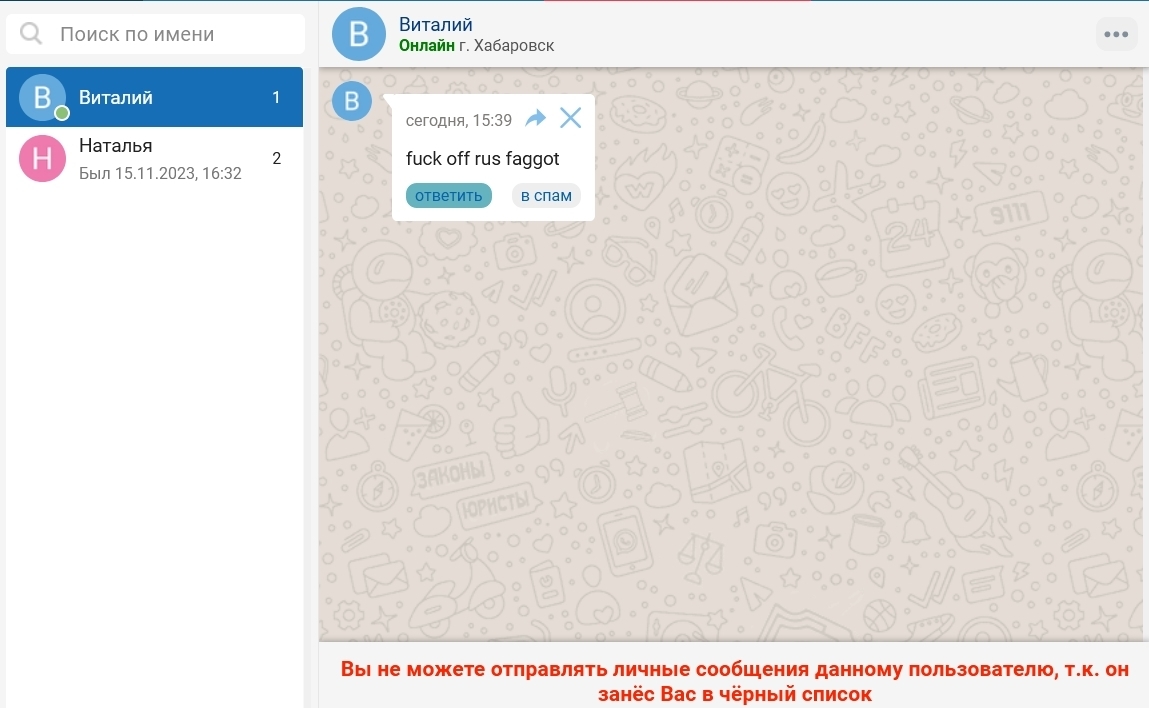
Task: Focus the "Поиск по имени" search field
Action: point(170,34)
